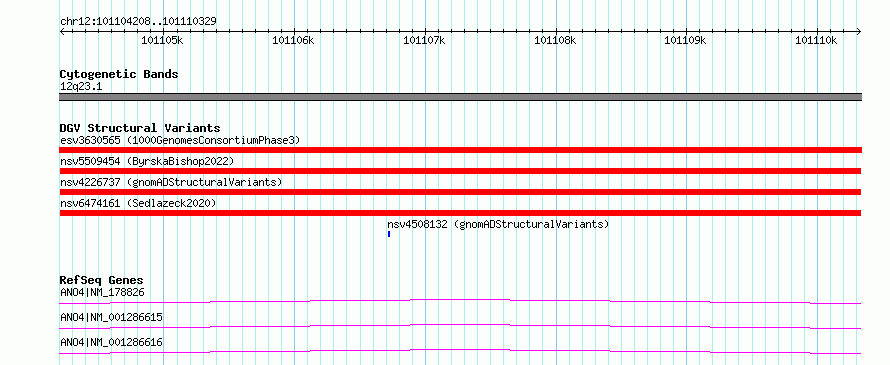Select the RefSeq Genes track title
This screenshot has width=890, height=365.
[x=102, y=280]
